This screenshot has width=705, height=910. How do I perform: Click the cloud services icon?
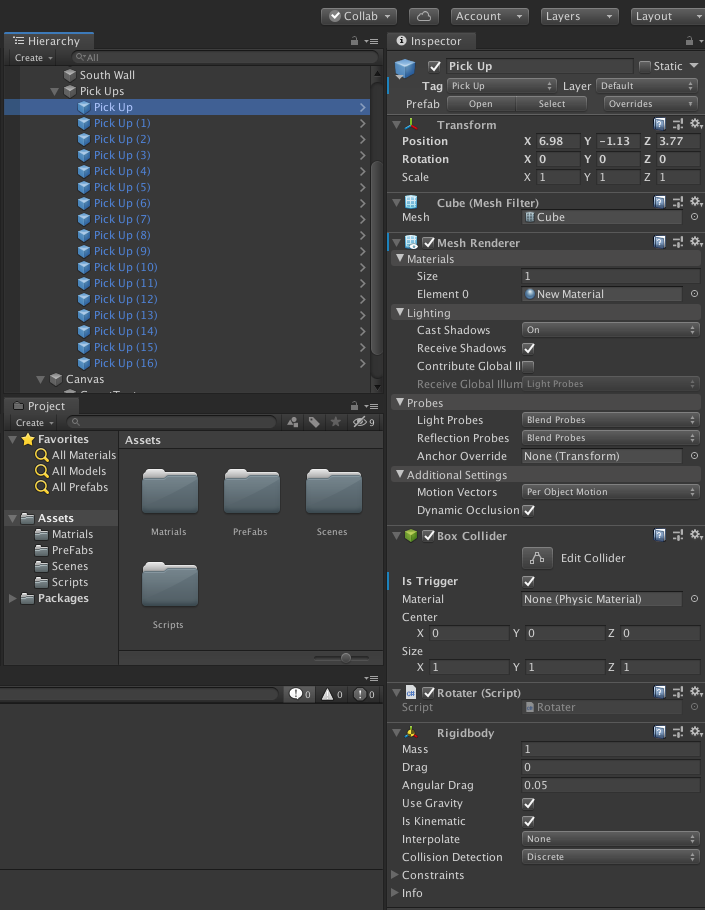(424, 16)
